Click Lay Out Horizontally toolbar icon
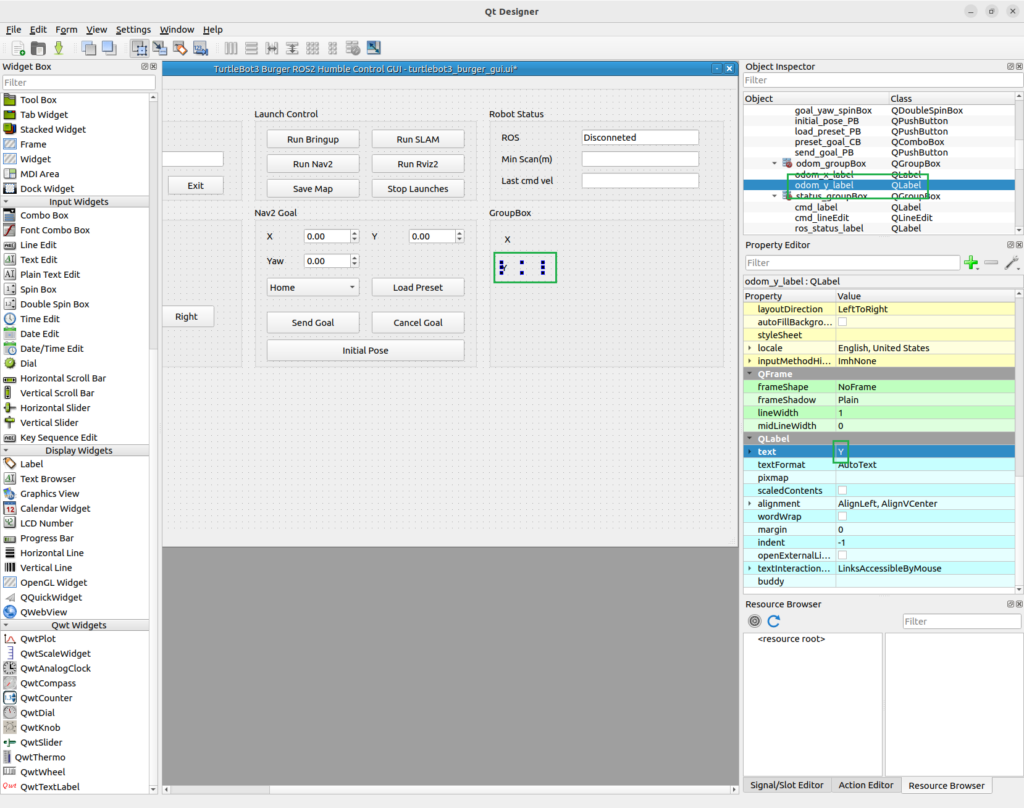This screenshot has height=808, width=1024. click(231, 48)
